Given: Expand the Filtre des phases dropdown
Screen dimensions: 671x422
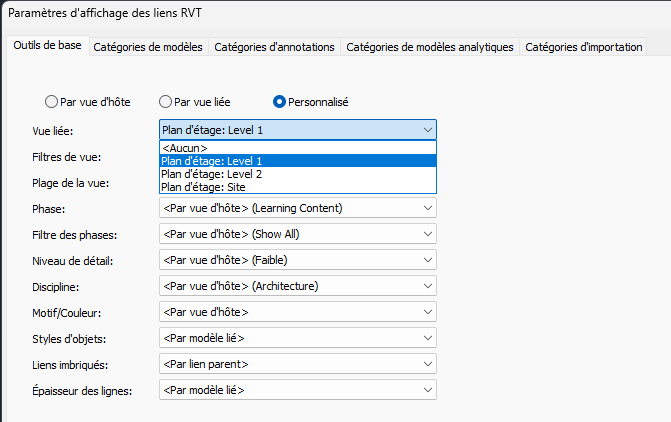Looking at the screenshot, I should point(298,234).
